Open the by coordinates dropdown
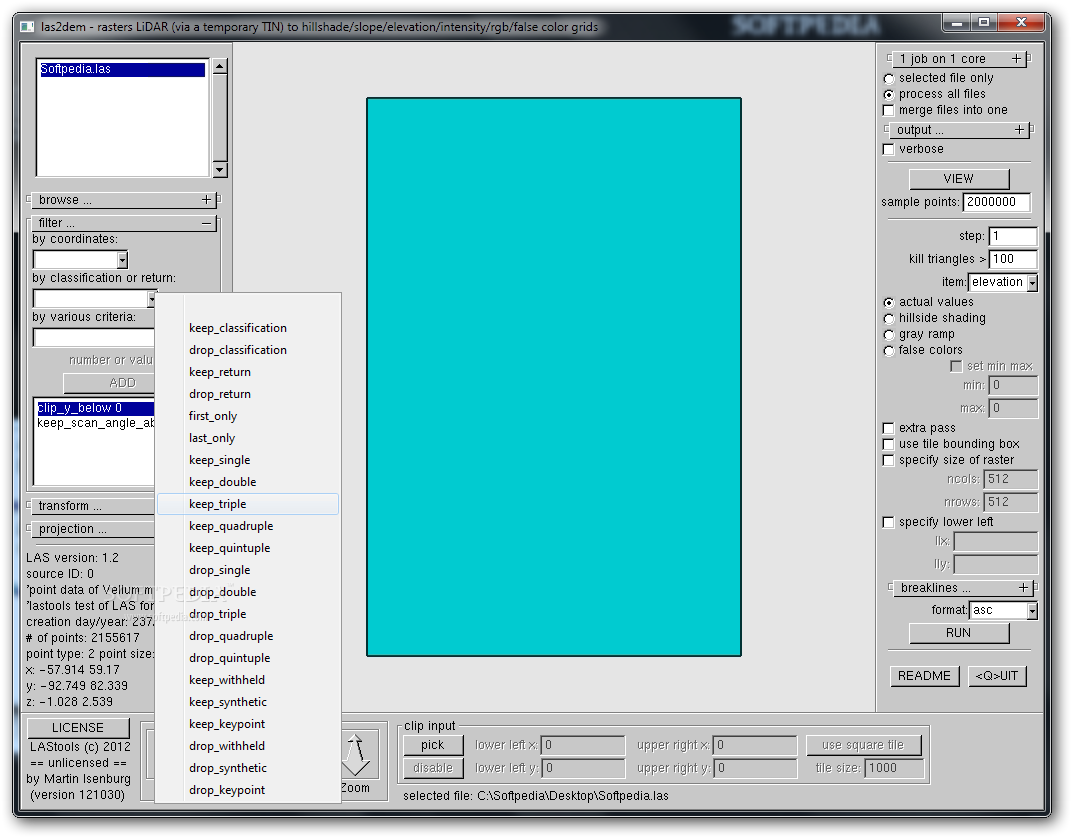 pyautogui.click(x=122, y=260)
